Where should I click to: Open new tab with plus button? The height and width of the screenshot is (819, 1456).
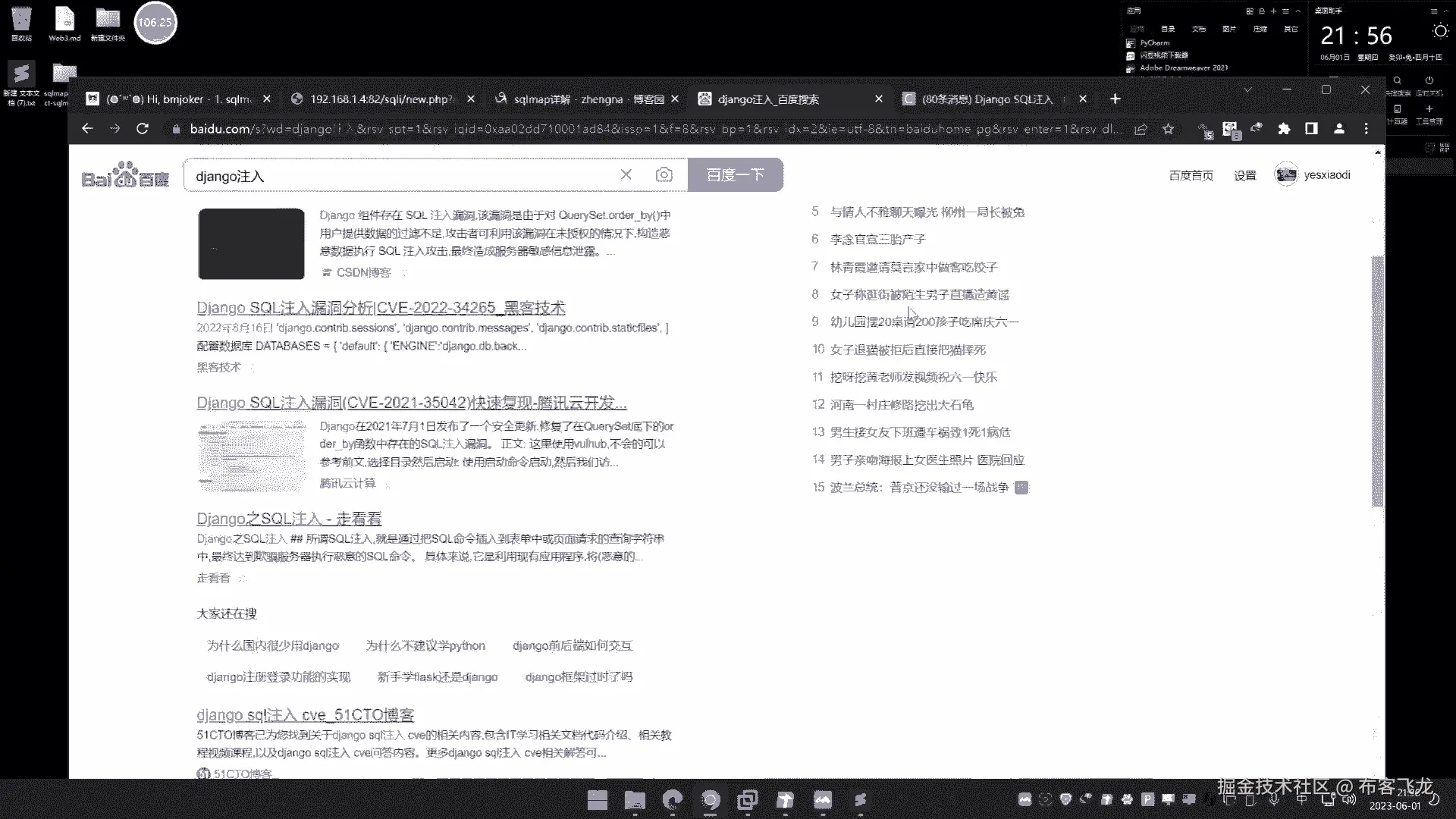[x=1115, y=99]
